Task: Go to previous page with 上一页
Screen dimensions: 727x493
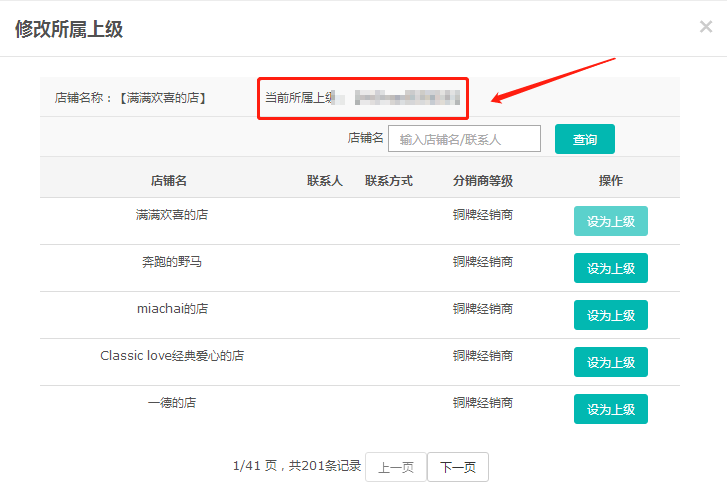Action: pyautogui.click(x=396, y=467)
